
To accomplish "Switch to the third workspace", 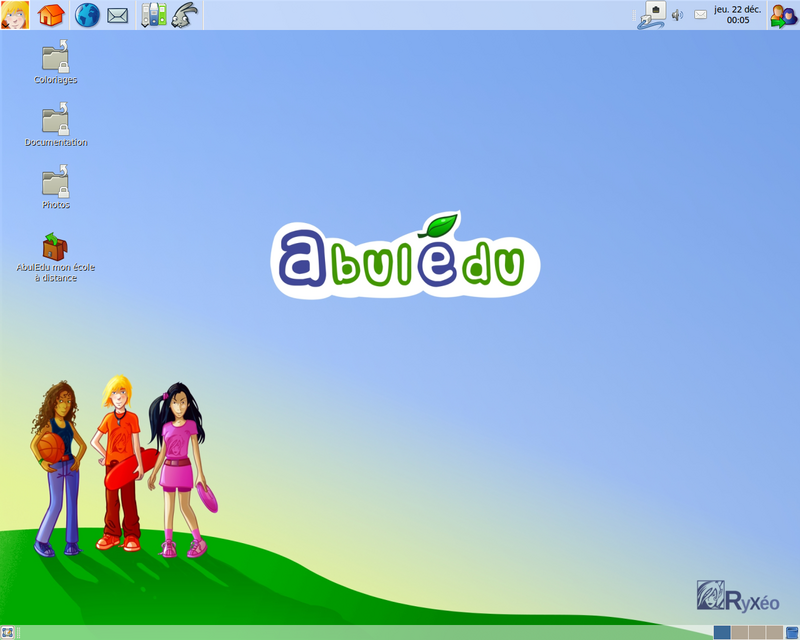I will [x=757, y=632].
